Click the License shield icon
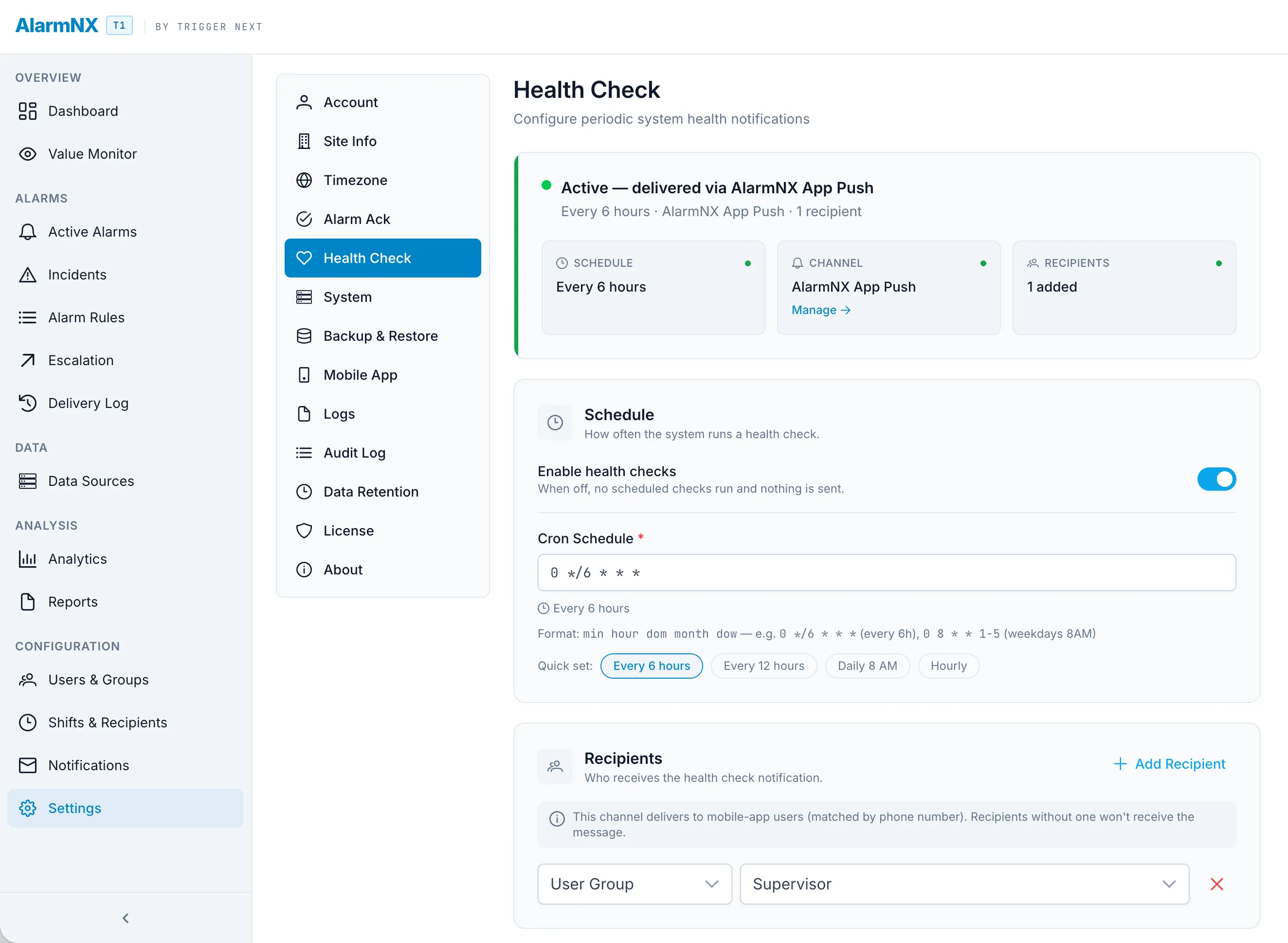 pyautogui.click(x=304, y=531)
